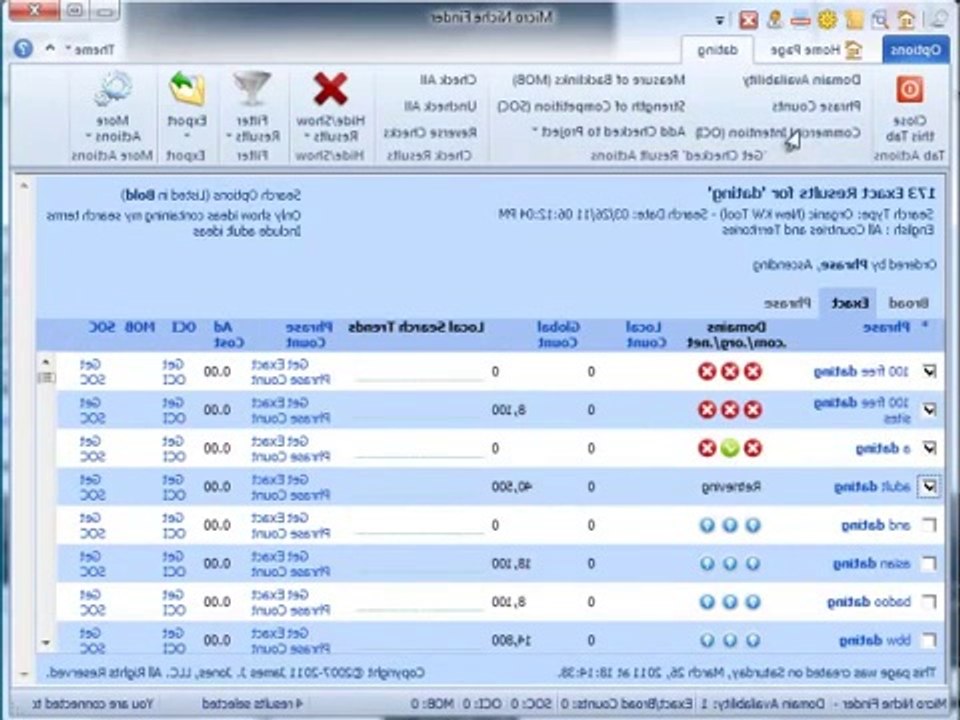Click the panel icon below results scroll-up arrow
Image resolution: width=960 pixels, height=720 pixels.
(46, 378)
